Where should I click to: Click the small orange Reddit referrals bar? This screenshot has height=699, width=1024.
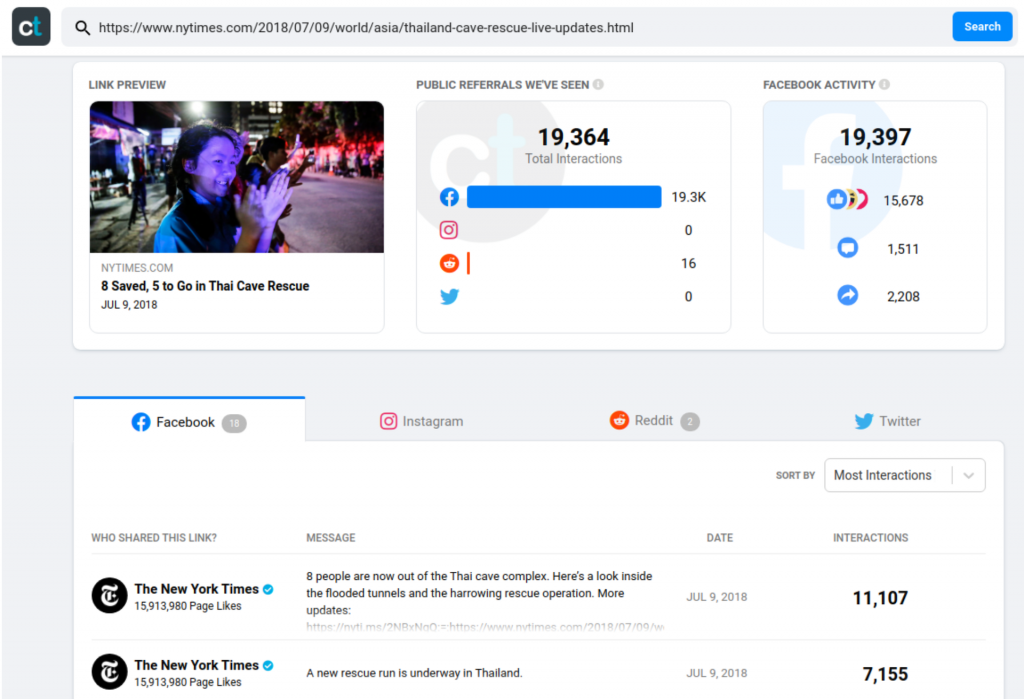[x=468, y=263]
